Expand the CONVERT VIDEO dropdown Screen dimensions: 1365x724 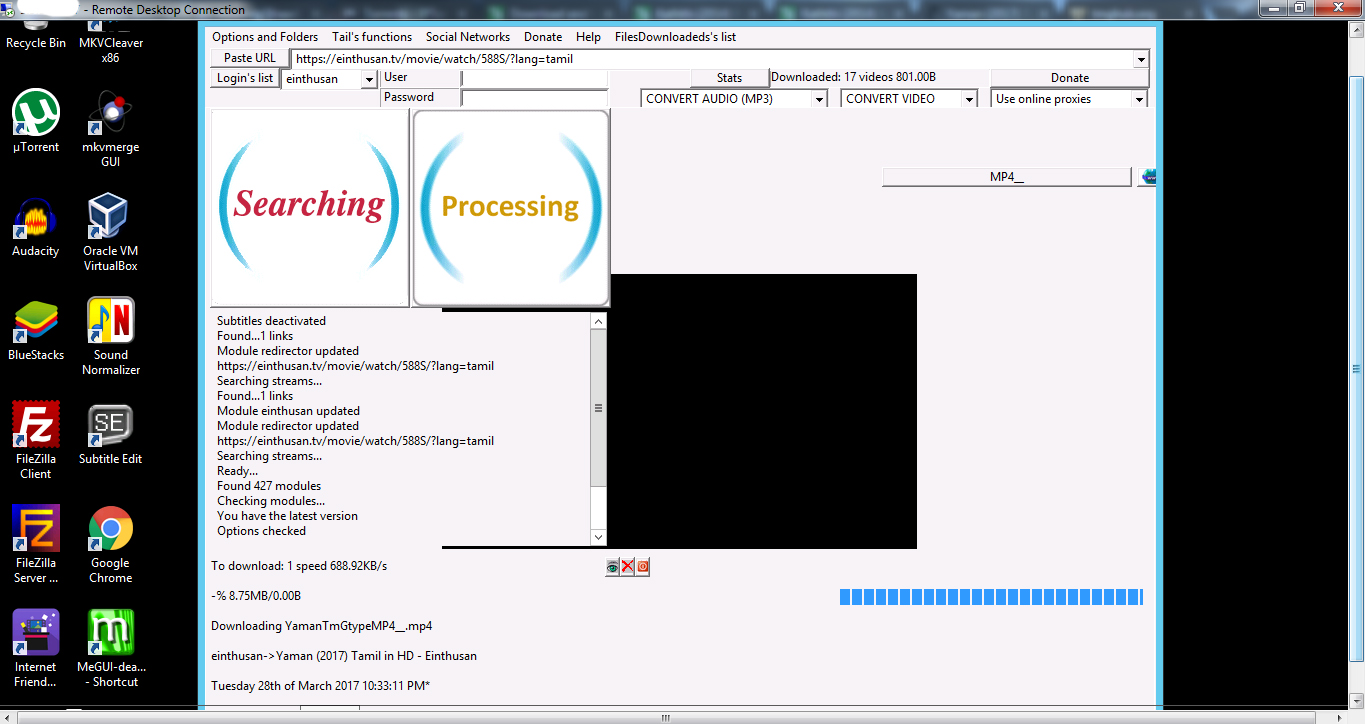[x=968, y=99]
